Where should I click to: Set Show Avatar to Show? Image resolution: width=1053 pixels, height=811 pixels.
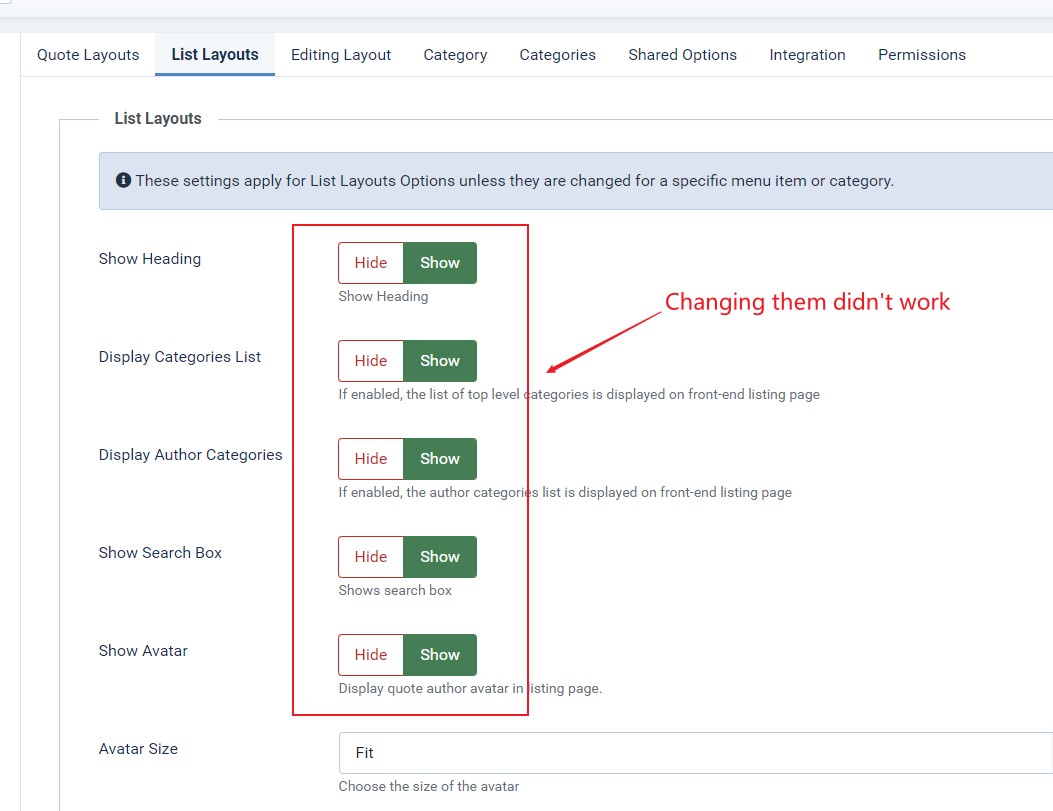point(440,655)
